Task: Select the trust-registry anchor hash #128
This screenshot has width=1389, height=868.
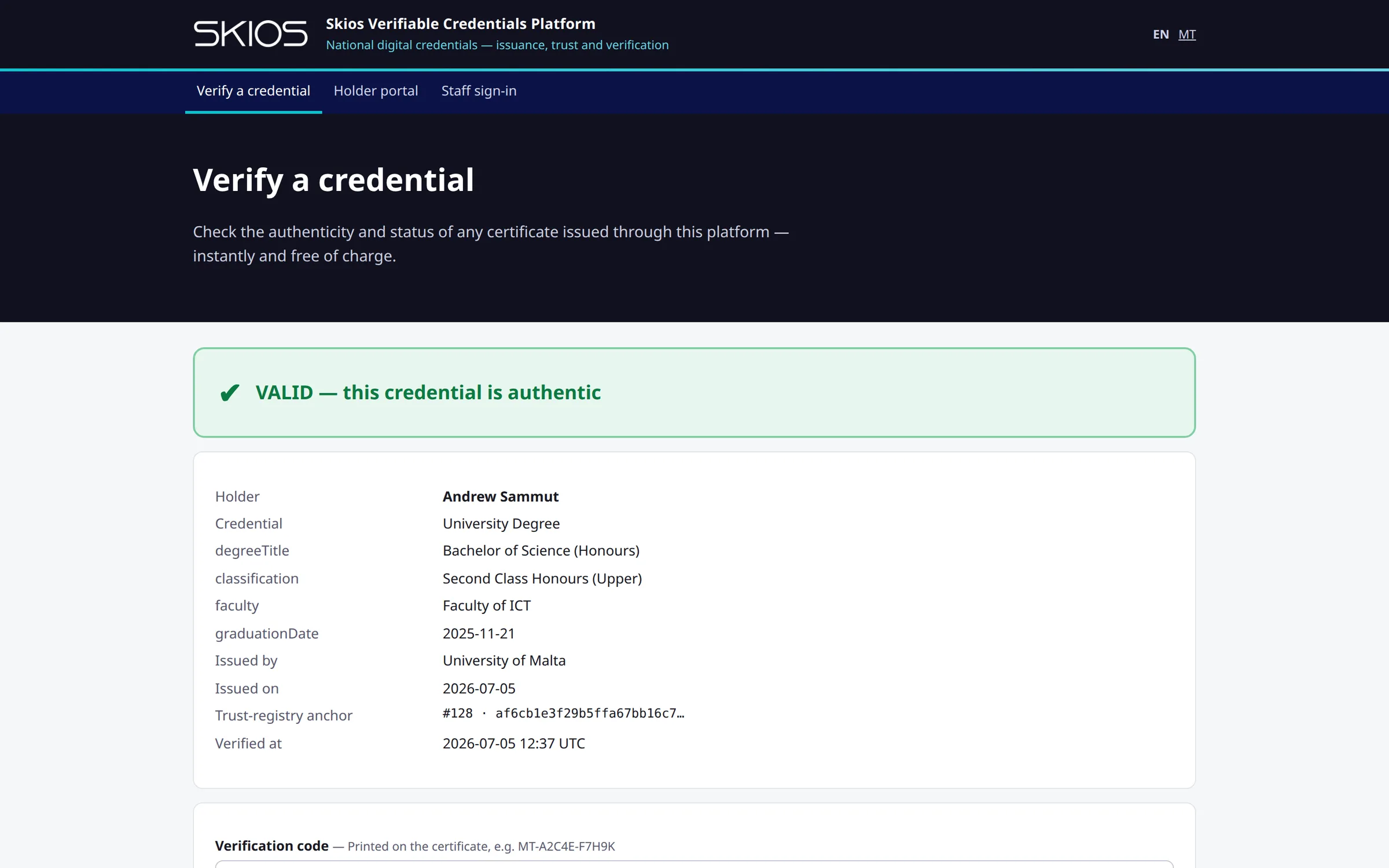Action: (564, 713)
